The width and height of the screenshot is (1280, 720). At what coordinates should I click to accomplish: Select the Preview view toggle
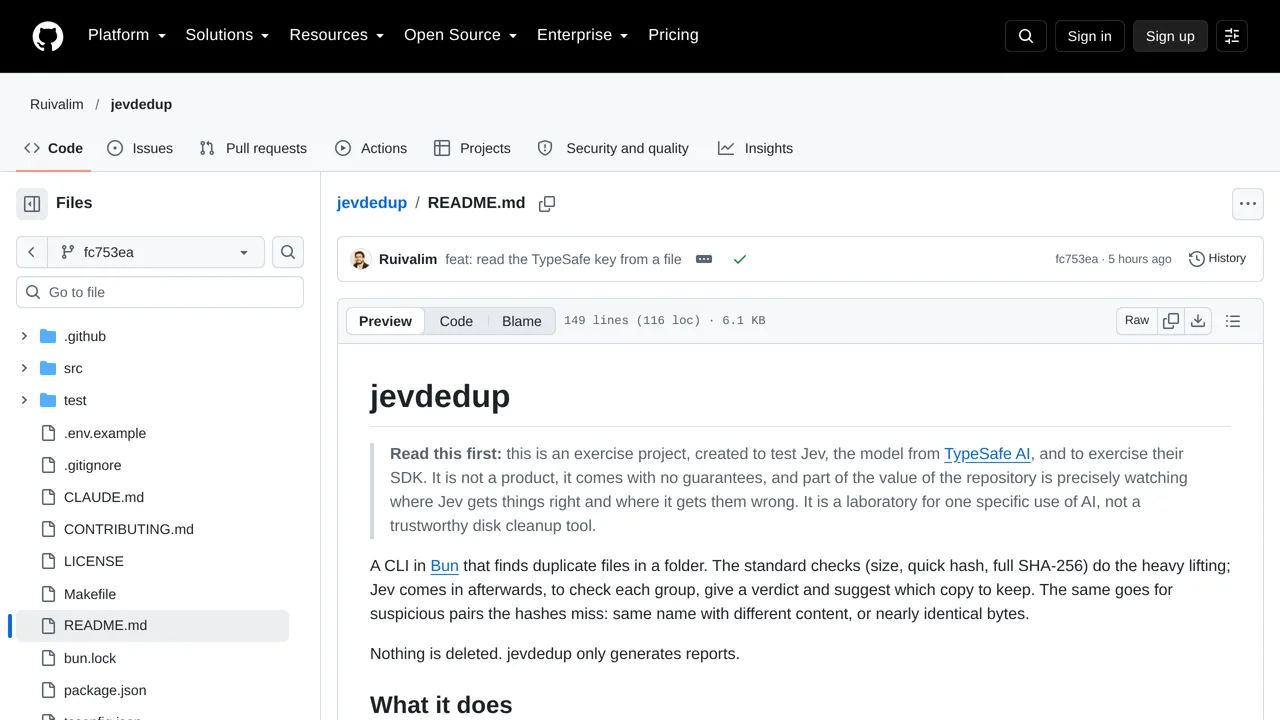point(385,321)
